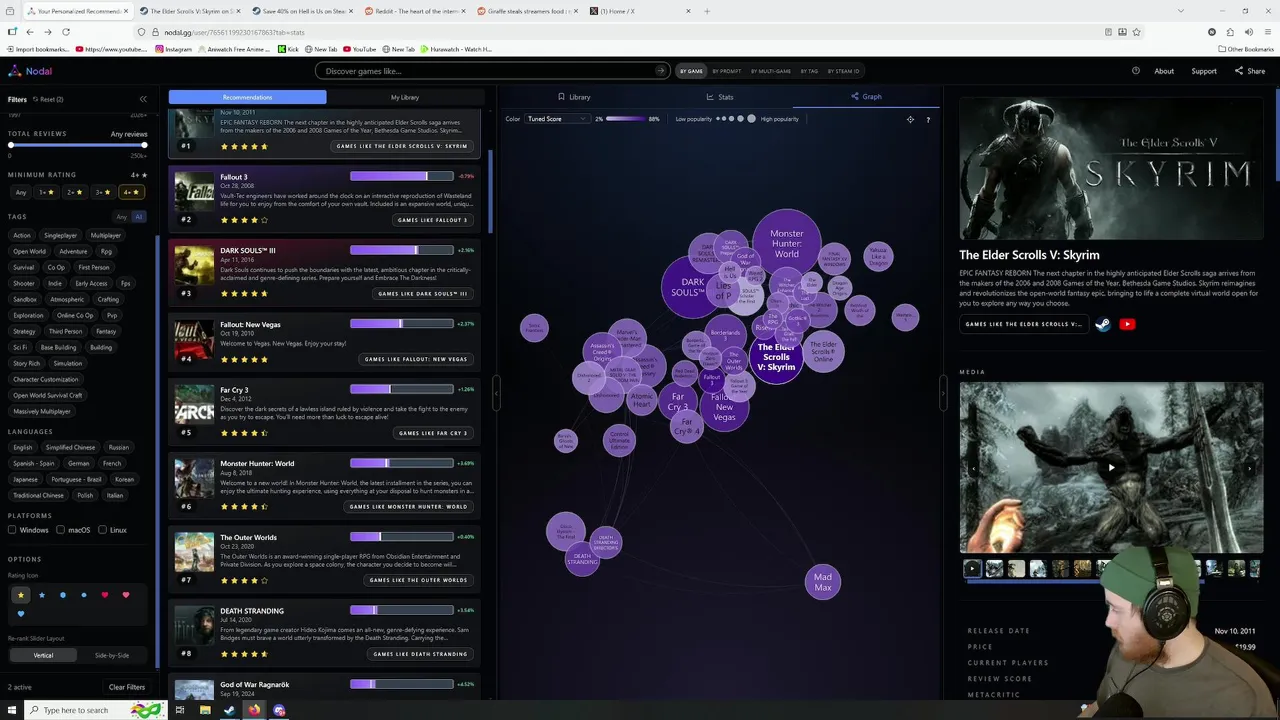This screenshot has height=720, width=1280.
Task: Click Total Reviews slider right handle
Action: pyautogui.click(x=145, y=145)
